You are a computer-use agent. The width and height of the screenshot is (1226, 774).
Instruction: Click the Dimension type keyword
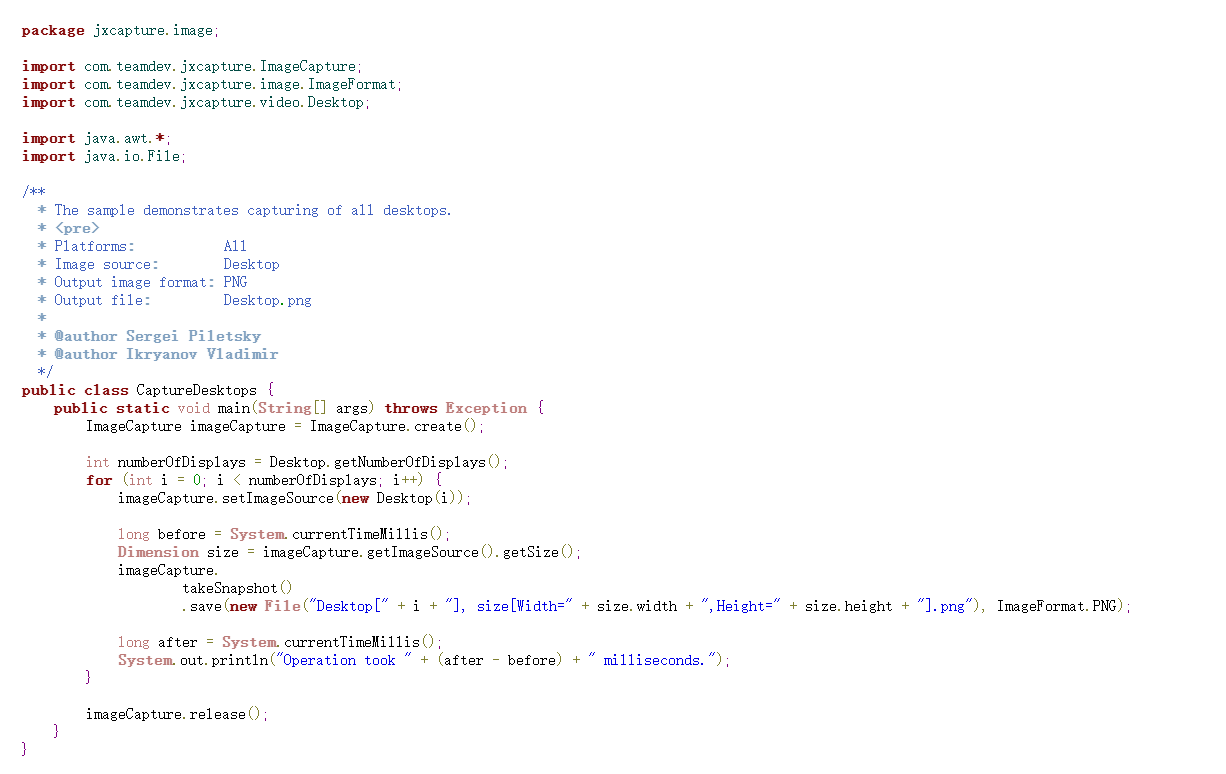pyautogui.click(x=158, y=552)
